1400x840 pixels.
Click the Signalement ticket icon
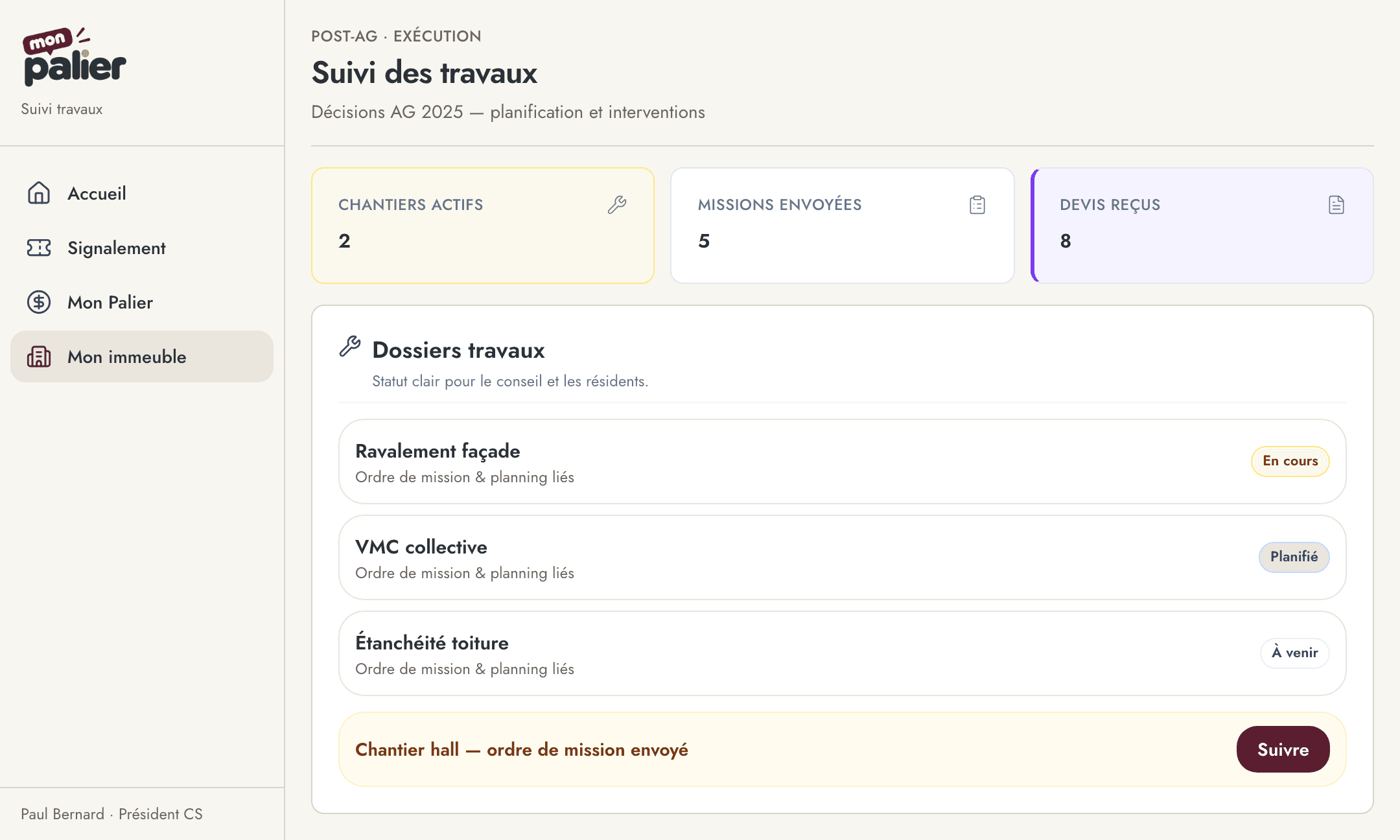[39, 248]
